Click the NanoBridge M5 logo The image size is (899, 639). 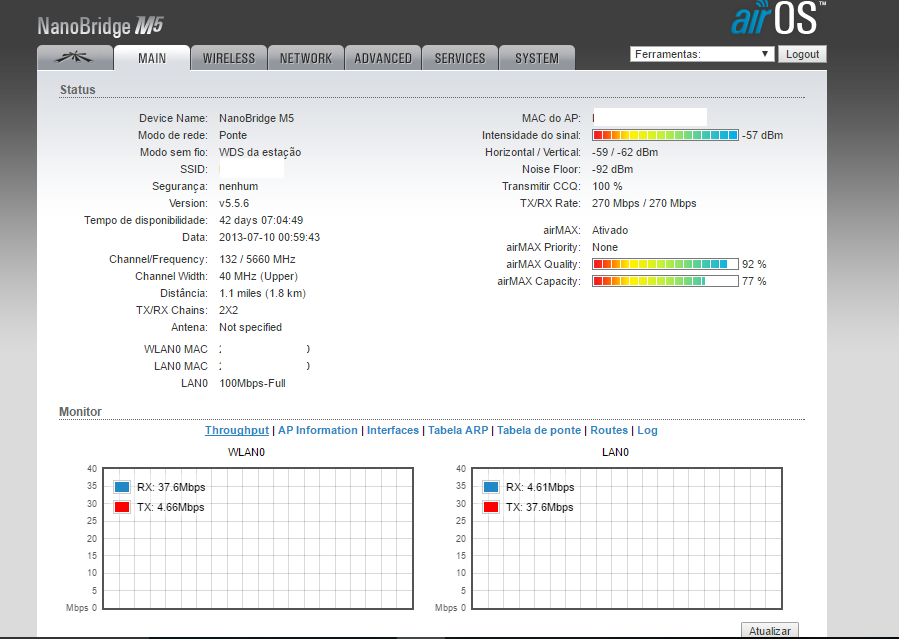[x=100, y=26]
